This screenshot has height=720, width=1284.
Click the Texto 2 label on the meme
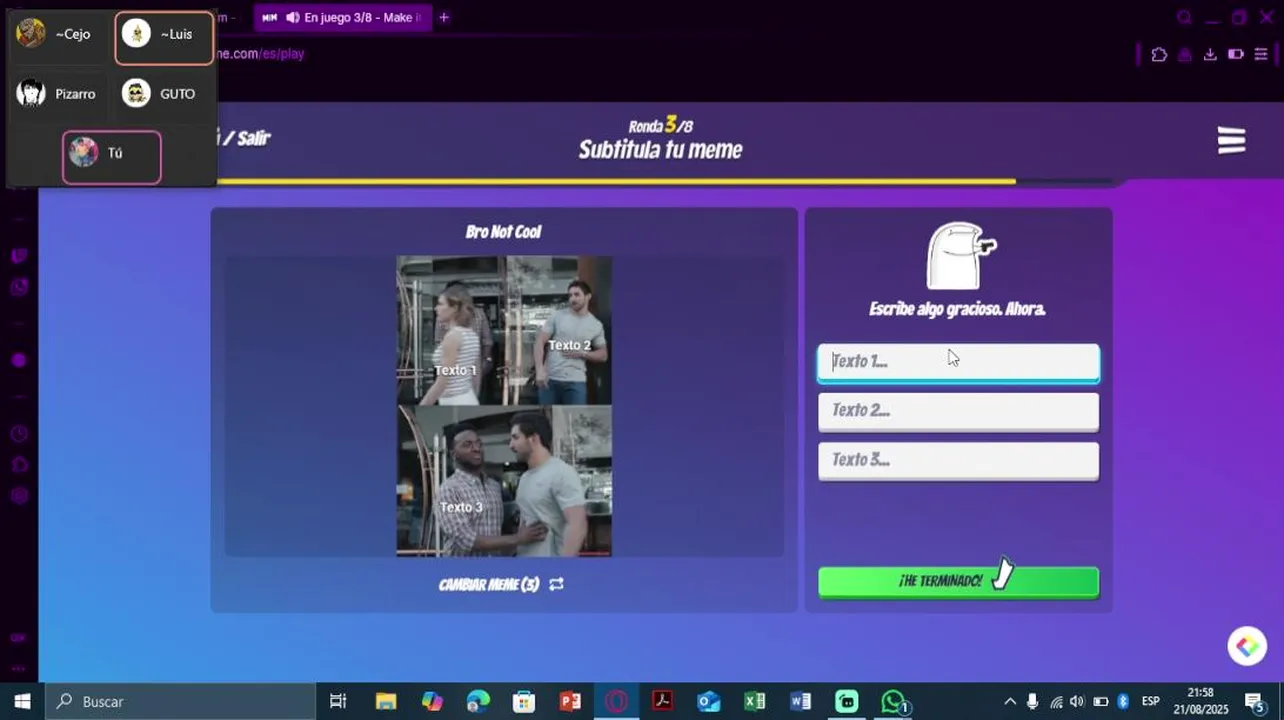click(569, 345)
